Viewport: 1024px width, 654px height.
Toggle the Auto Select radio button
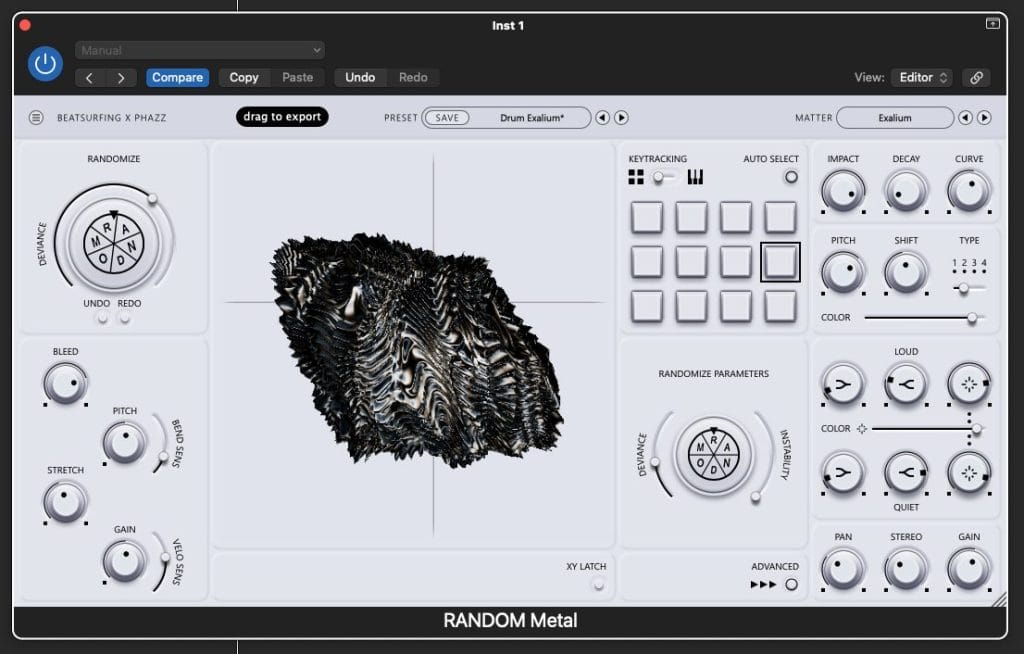pyautogui.click(x=791, y=177)
